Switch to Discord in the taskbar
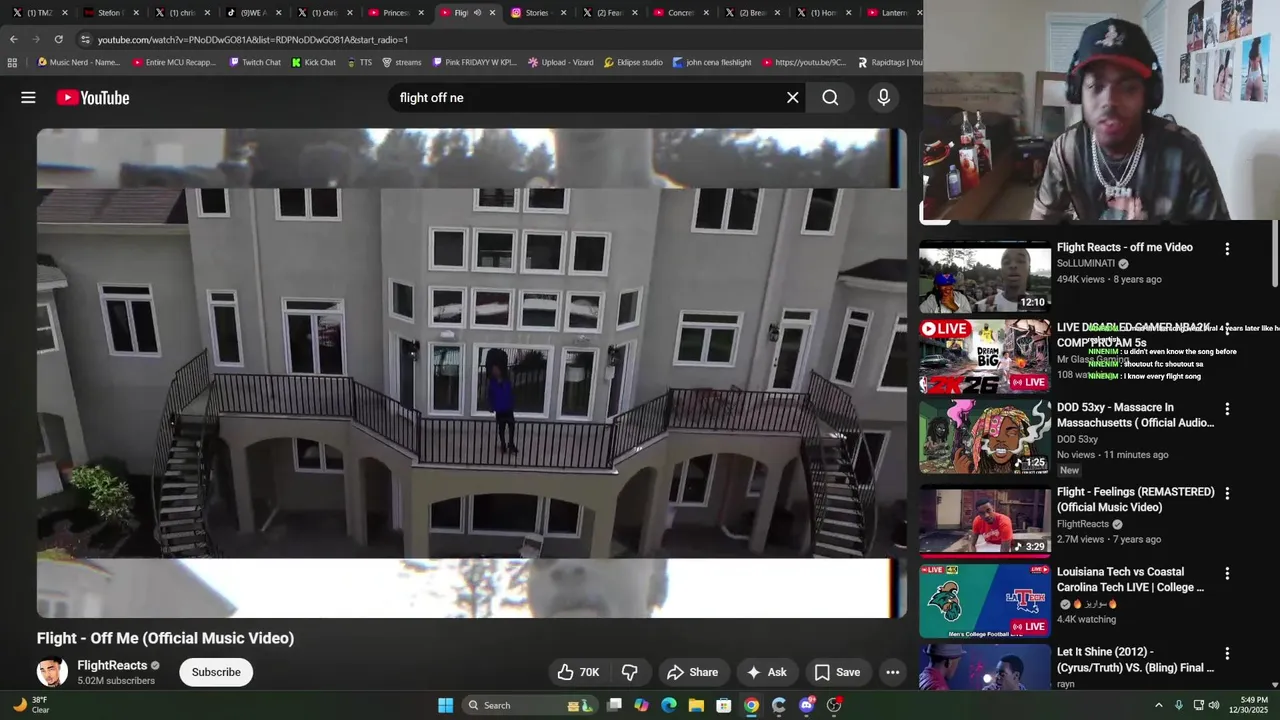The width and height of the screenshot is (1280, 720). tap(806, 705)
